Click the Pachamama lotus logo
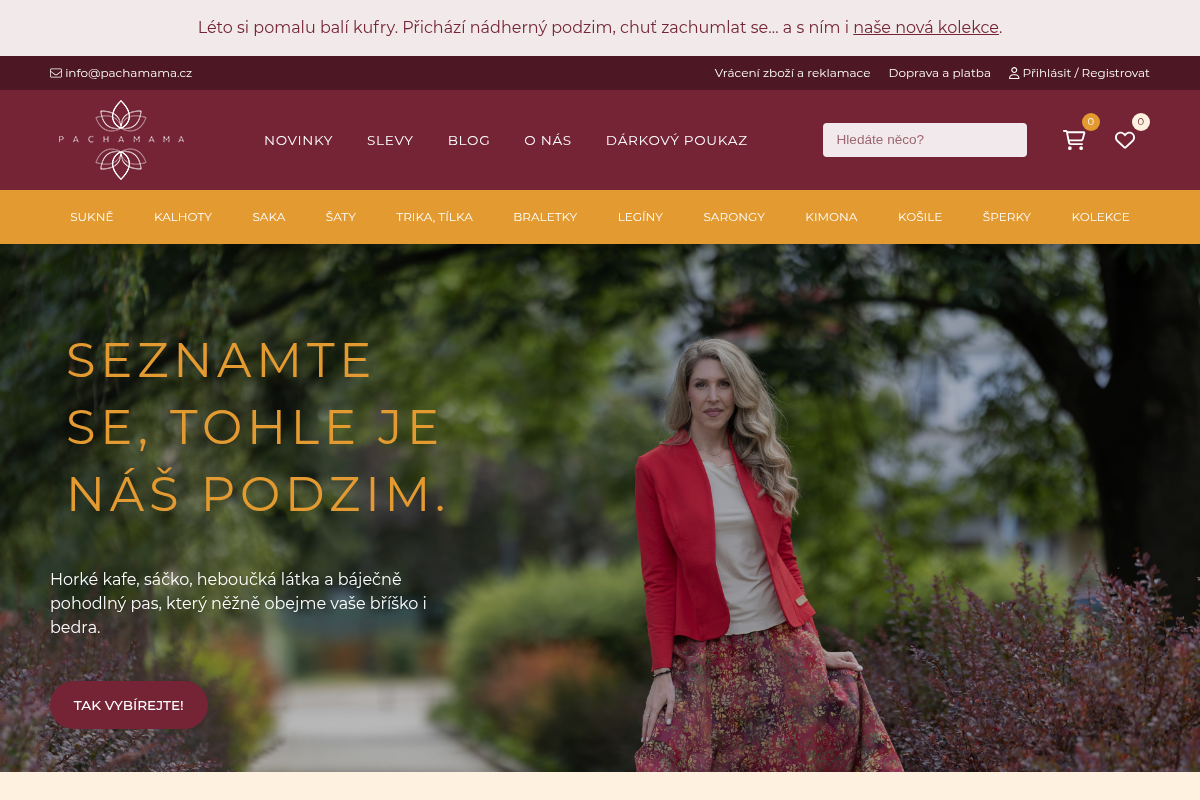The image size is (1200, 800). (x=121, y=140)
